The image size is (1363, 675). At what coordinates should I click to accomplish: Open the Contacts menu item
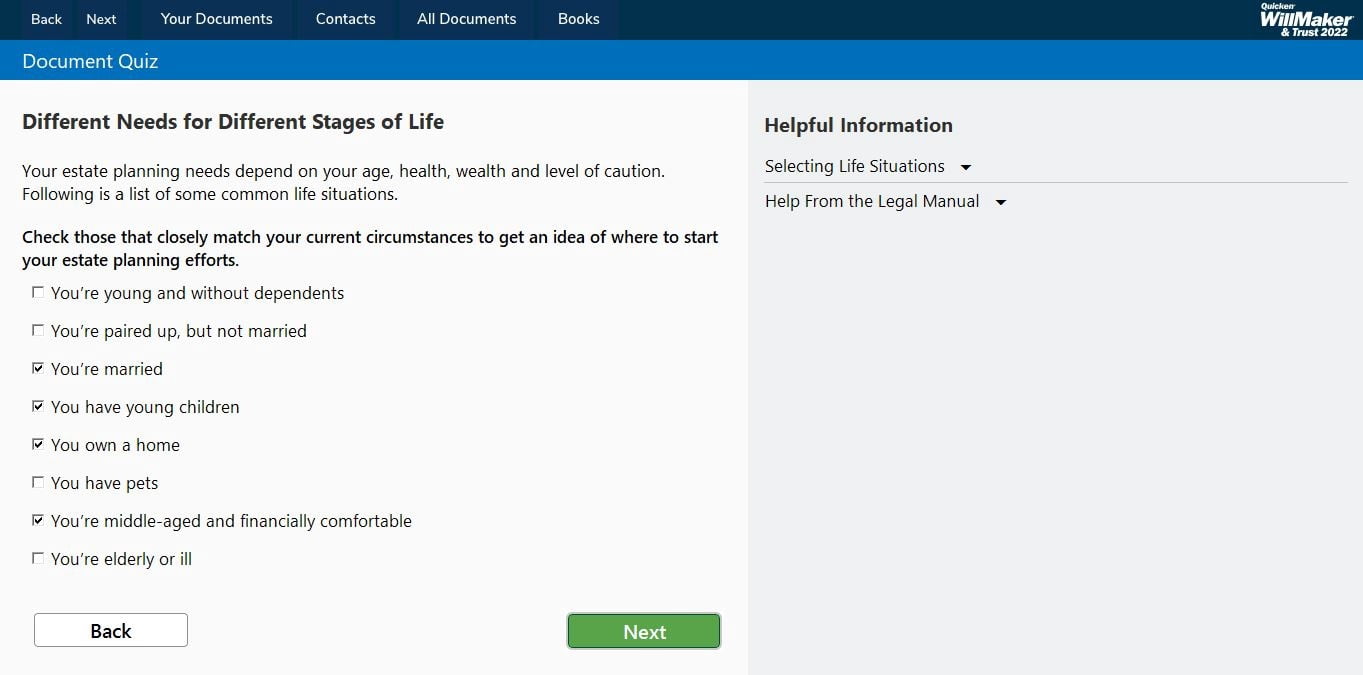[x=345, y=19]
